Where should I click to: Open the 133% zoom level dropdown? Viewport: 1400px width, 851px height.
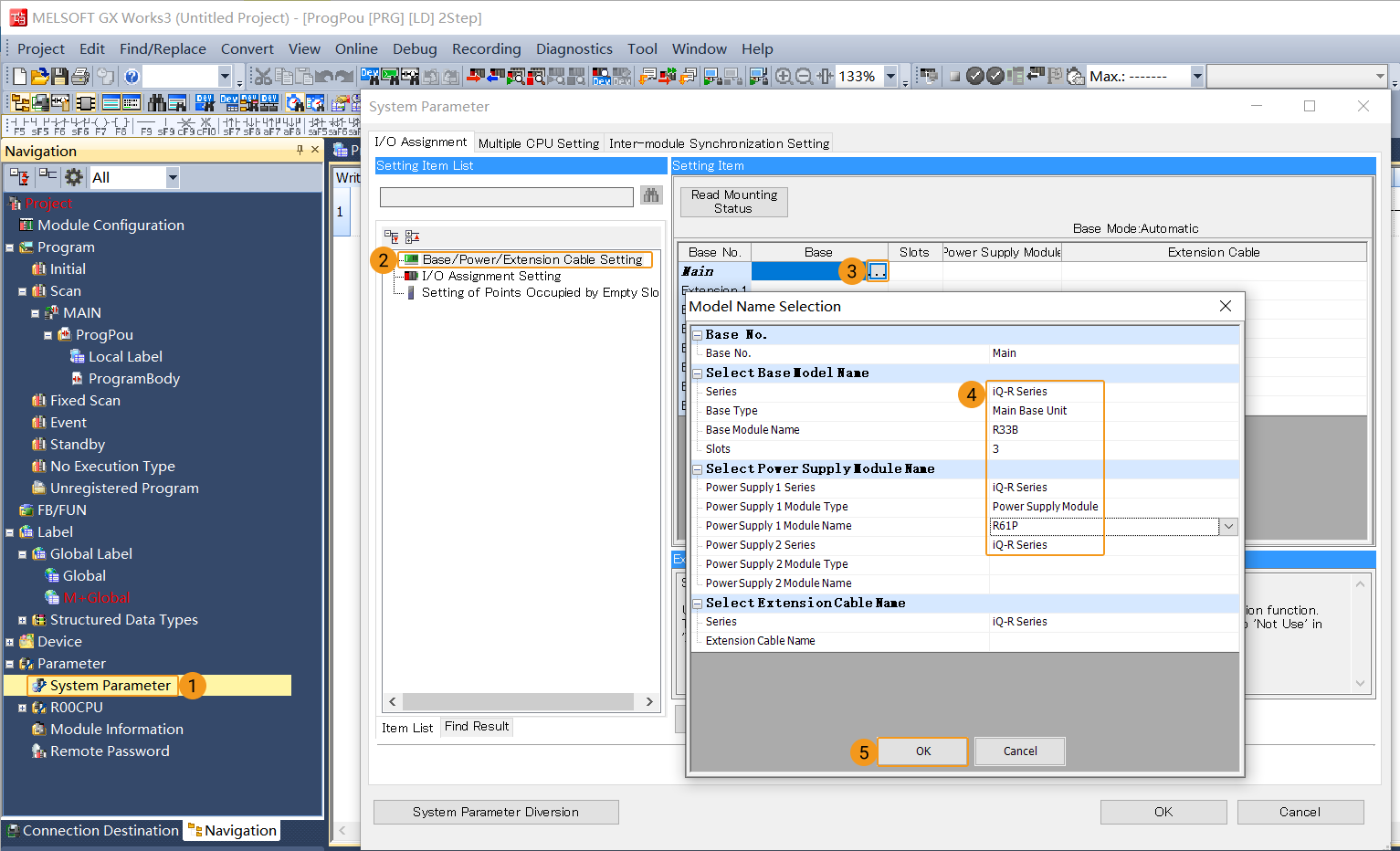pyautogui.click(x=890, y=77)
